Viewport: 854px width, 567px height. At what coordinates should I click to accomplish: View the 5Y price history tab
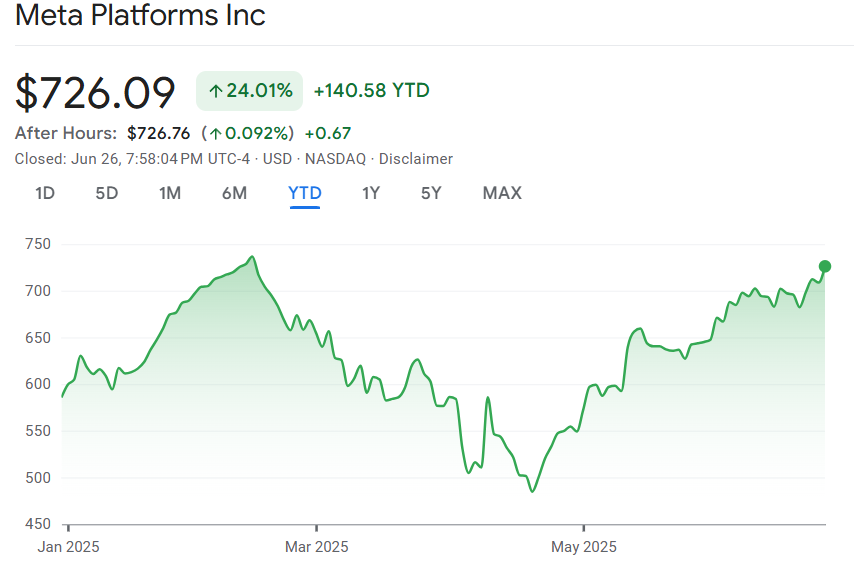431,193
